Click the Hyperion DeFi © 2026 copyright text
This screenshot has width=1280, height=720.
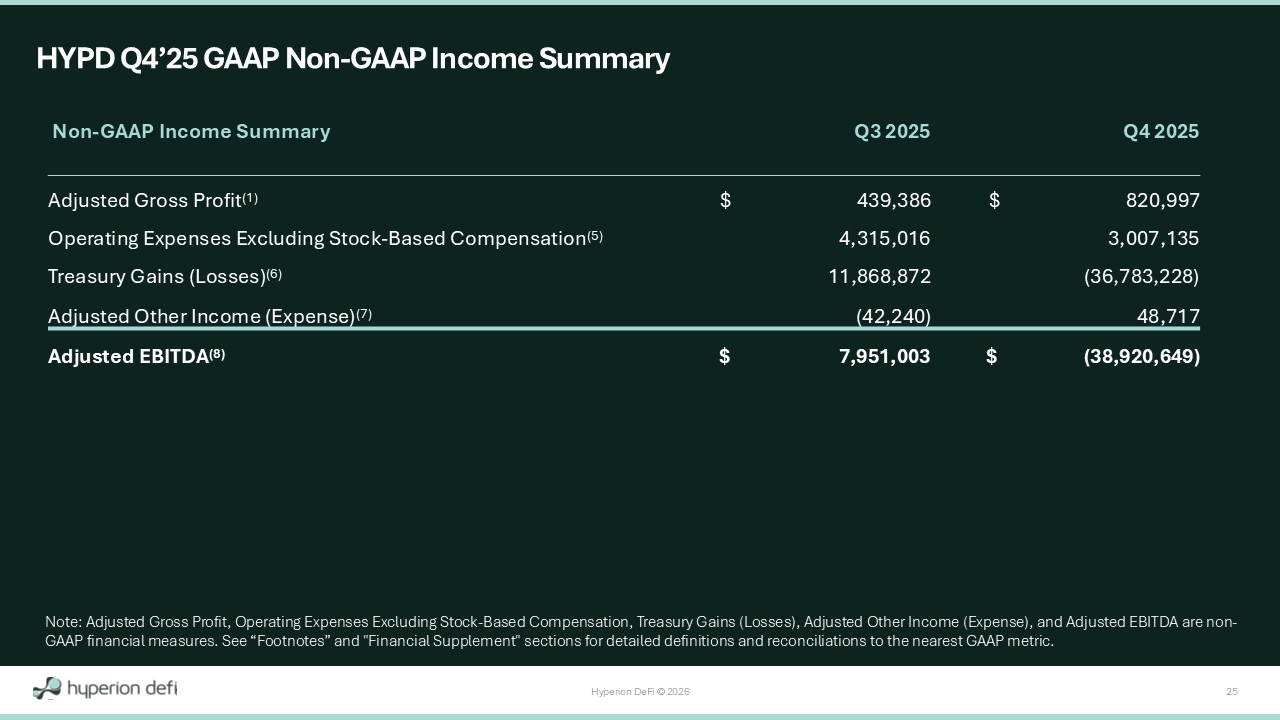[640, 692]
